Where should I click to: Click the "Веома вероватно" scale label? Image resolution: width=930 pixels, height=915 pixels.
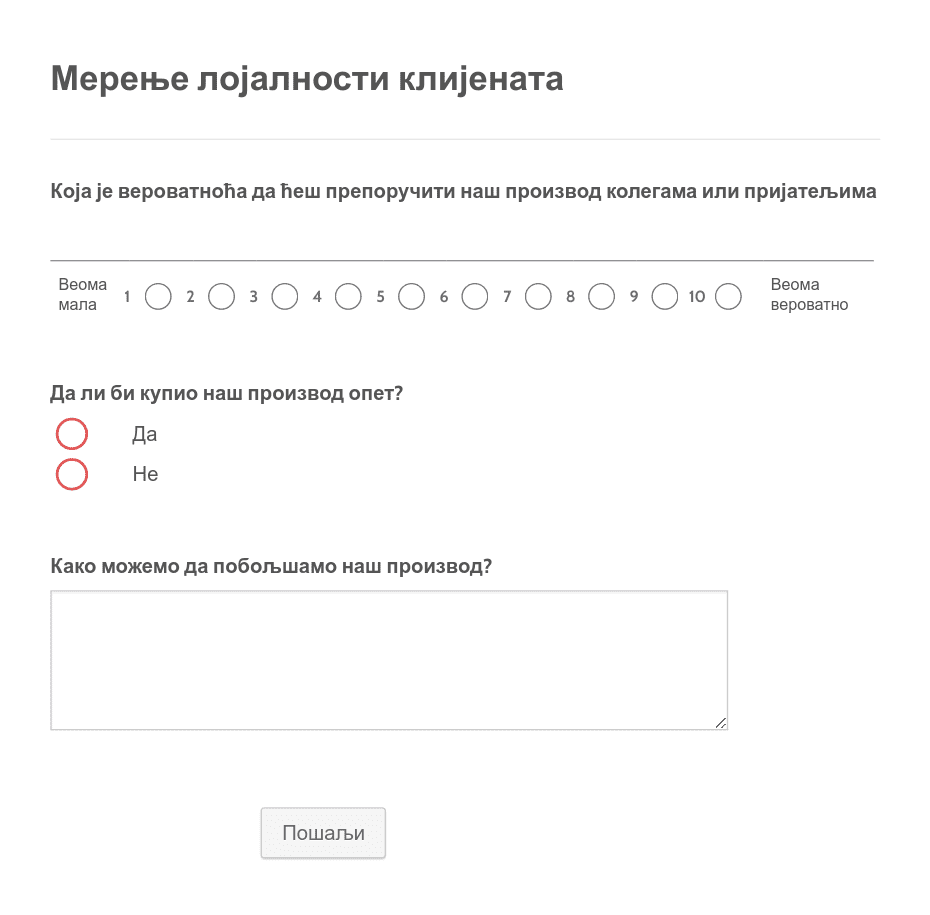[x=809, y=295]
